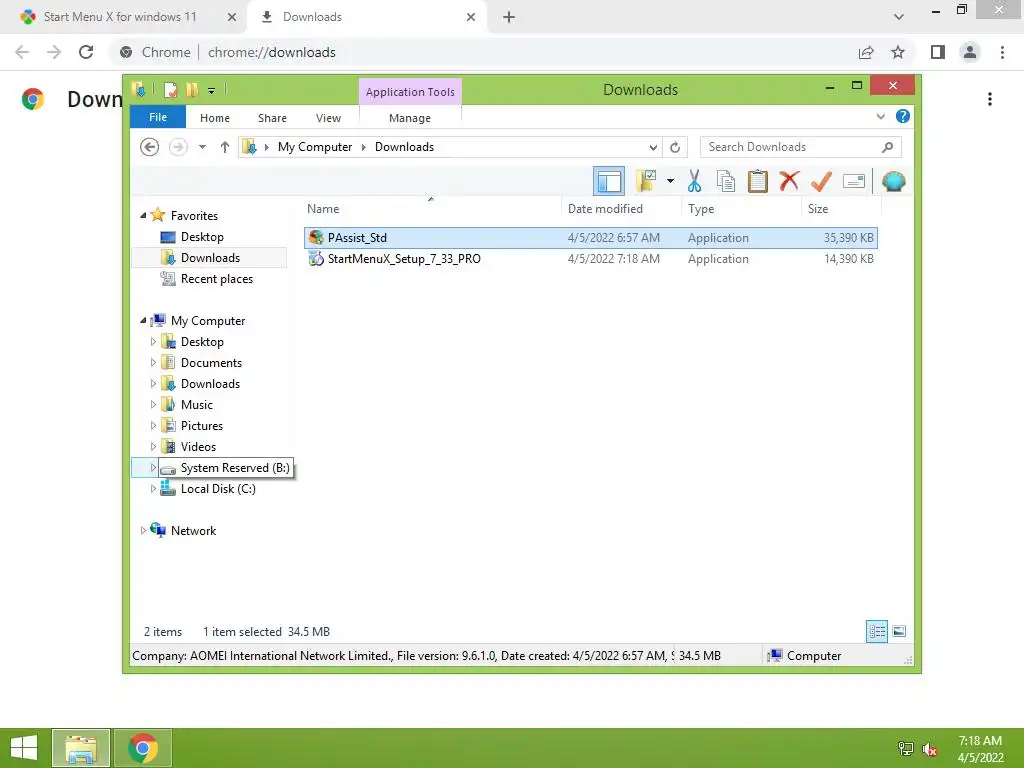The width and height of the screenshot is (1024, 768).
Task: Sort by the Type column header
Action: [x=741, y=208]
